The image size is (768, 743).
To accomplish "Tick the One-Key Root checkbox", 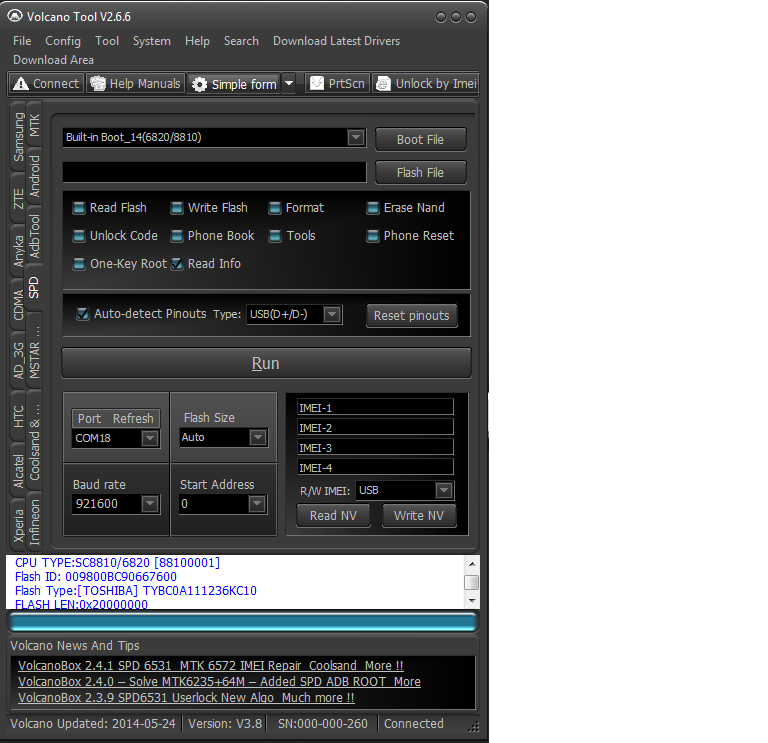I will click(x=79, y=264).
